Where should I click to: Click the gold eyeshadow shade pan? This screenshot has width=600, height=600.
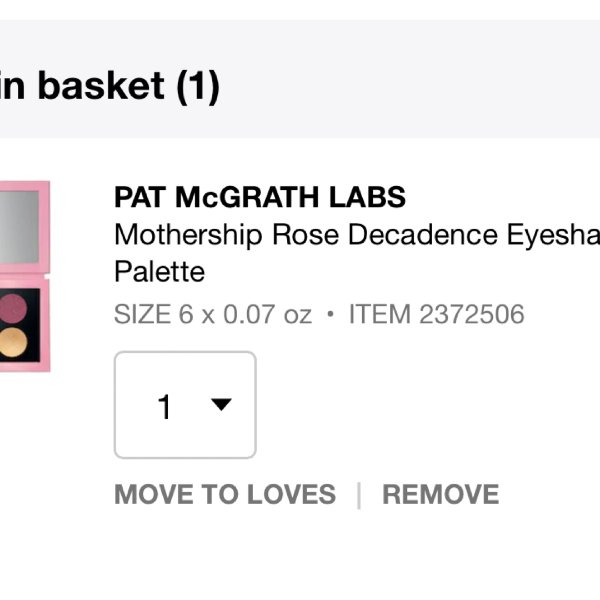pyautogui.click(x=14, y=342)
